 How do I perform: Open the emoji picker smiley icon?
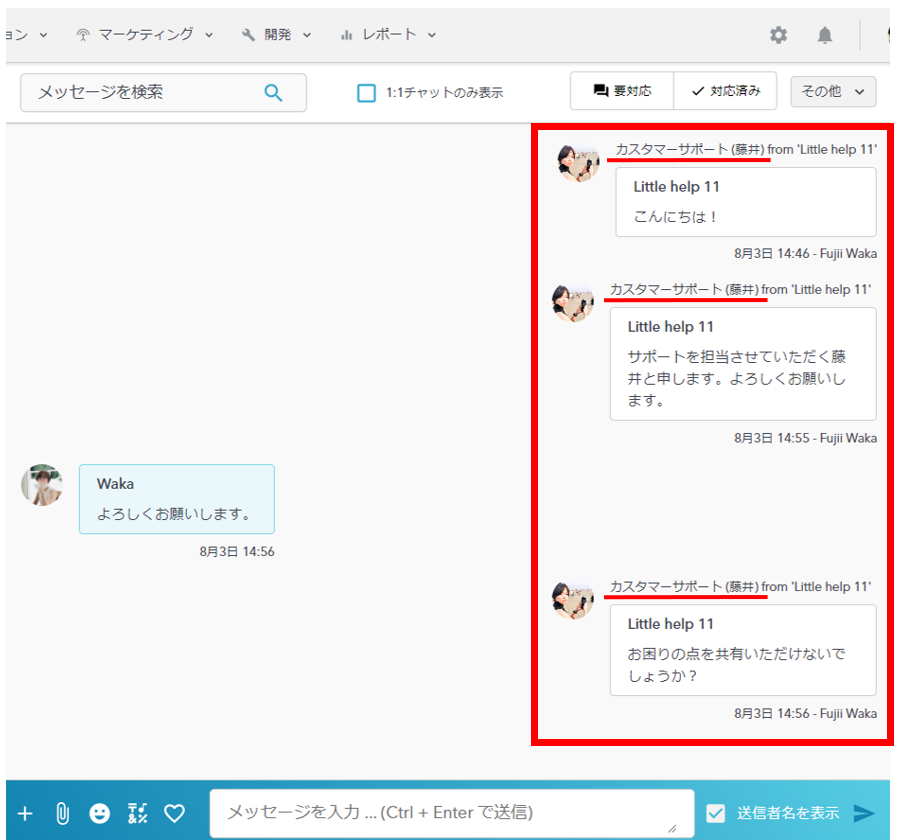pyautogui.click(x=100, y=813)
